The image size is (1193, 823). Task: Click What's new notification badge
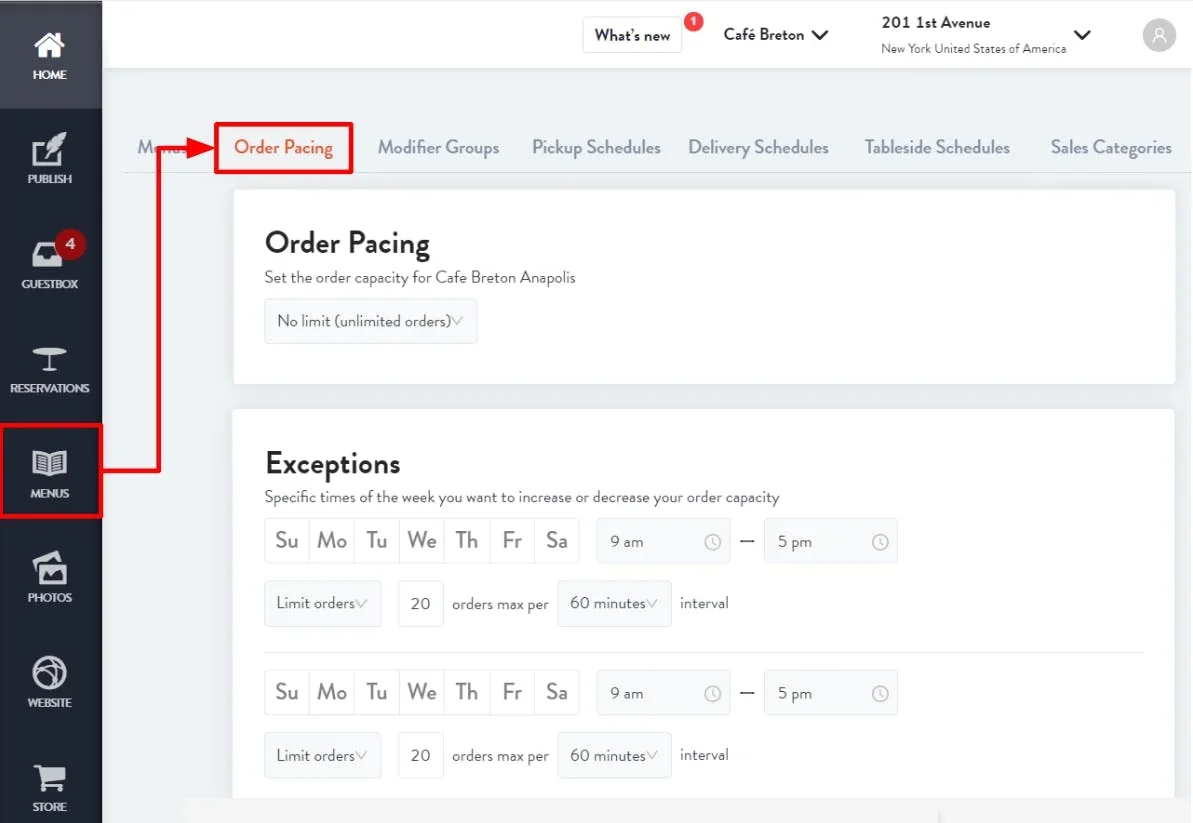[x=693, y=21]
